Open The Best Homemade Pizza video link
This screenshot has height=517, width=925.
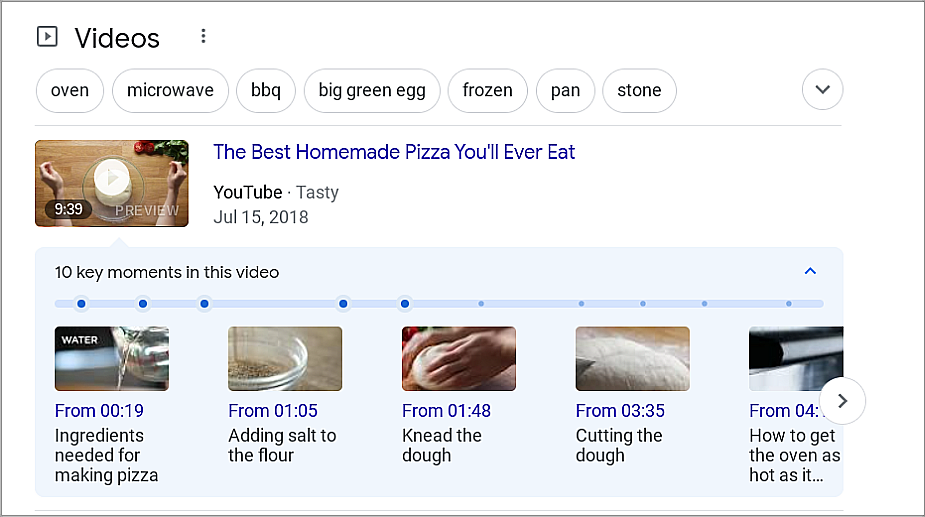(x=394, y=152)
